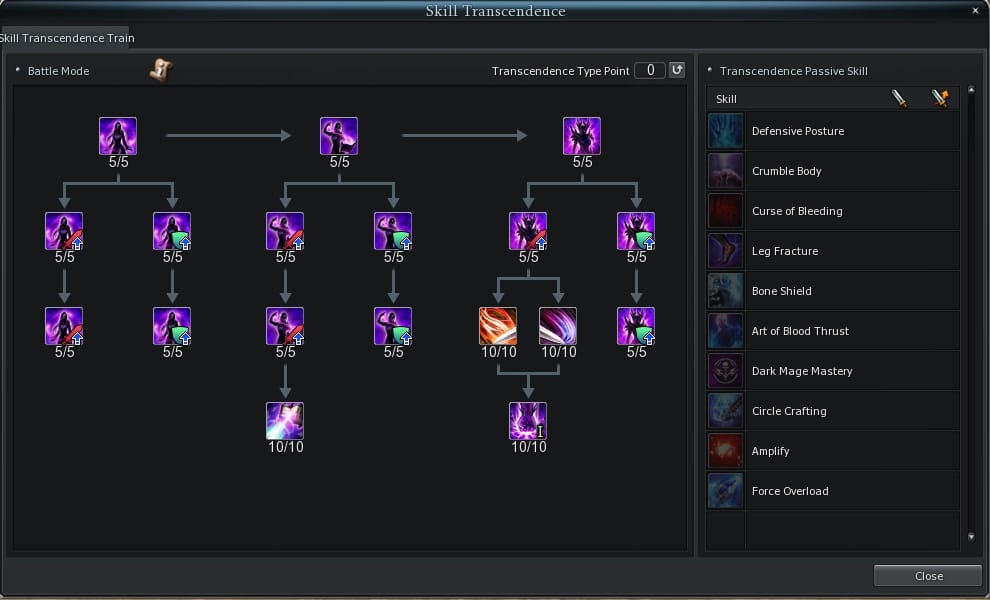
Task: Click the Transcendence Type Point value field
Action: [650, 70]
